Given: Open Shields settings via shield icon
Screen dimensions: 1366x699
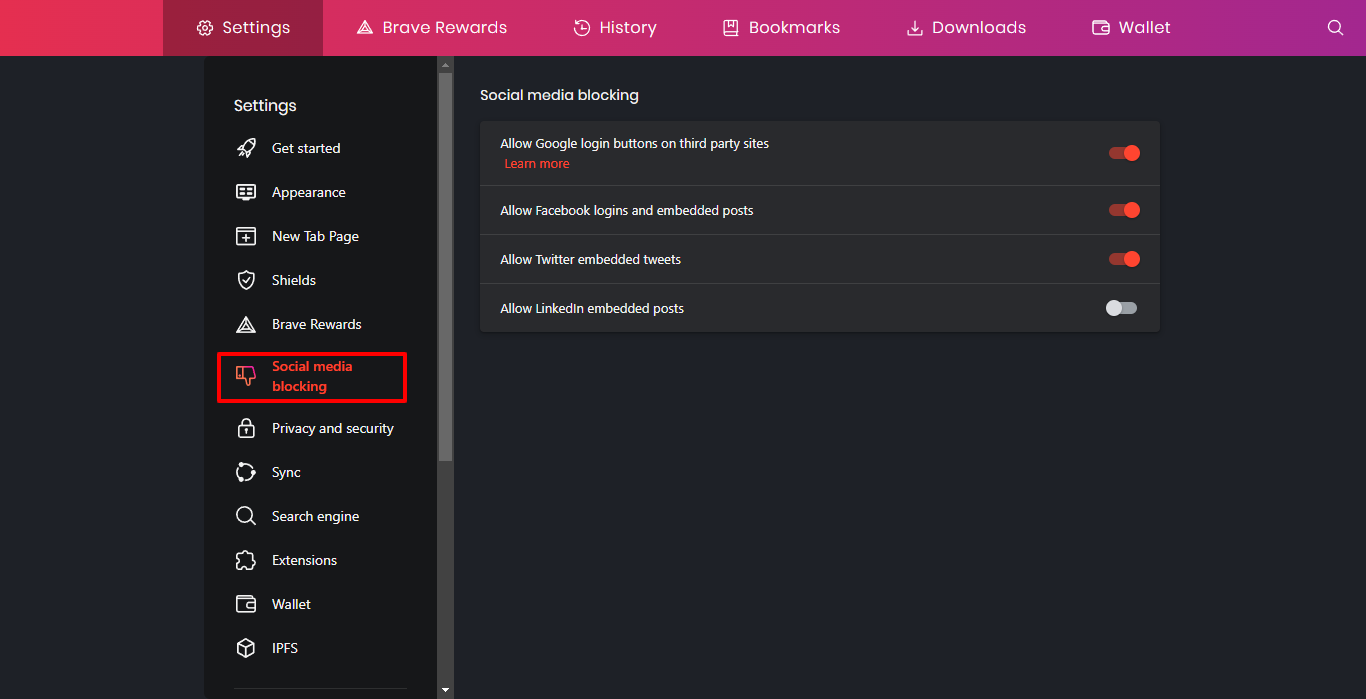Looking at the screenshot, I should click(x=246, y=279).
